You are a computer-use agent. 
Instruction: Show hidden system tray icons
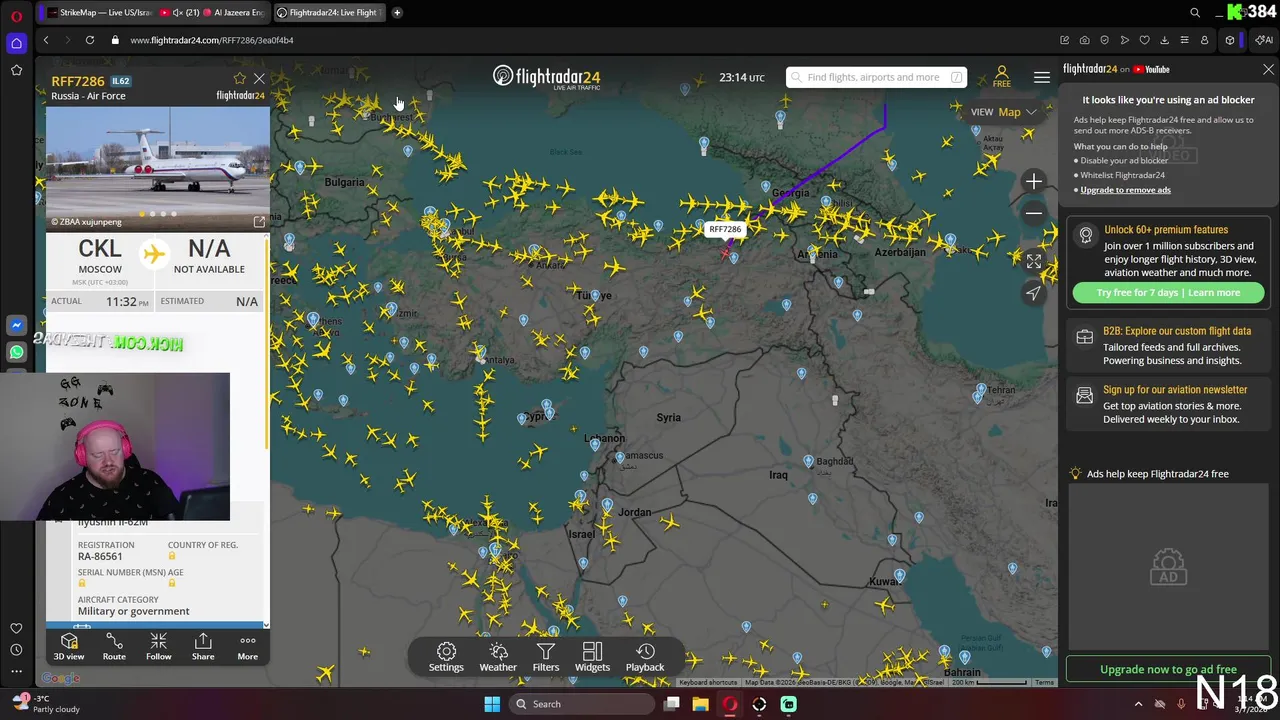click(1138, 704)
